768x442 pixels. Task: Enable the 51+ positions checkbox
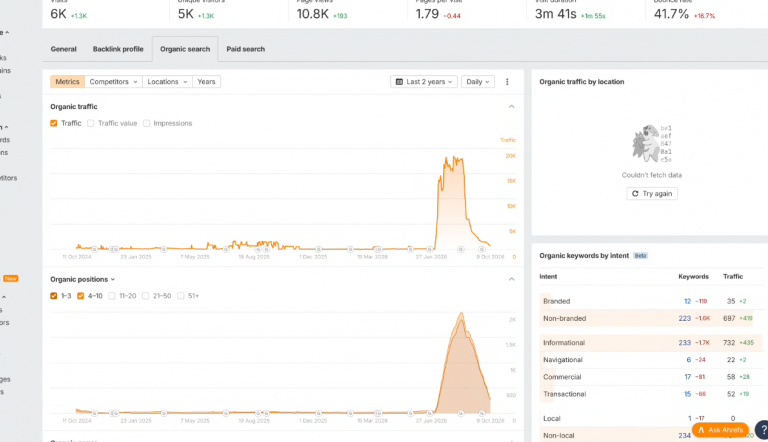click(x=181, y=296)
